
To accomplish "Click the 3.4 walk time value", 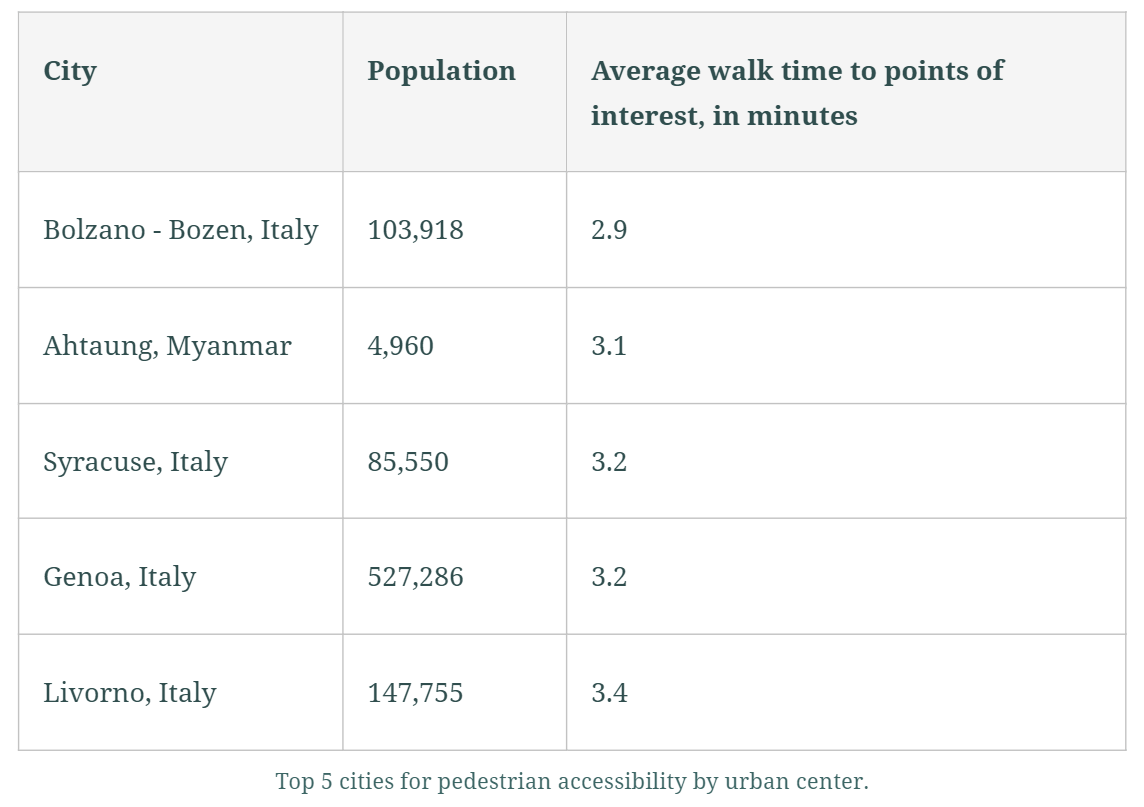I will 609,693.
